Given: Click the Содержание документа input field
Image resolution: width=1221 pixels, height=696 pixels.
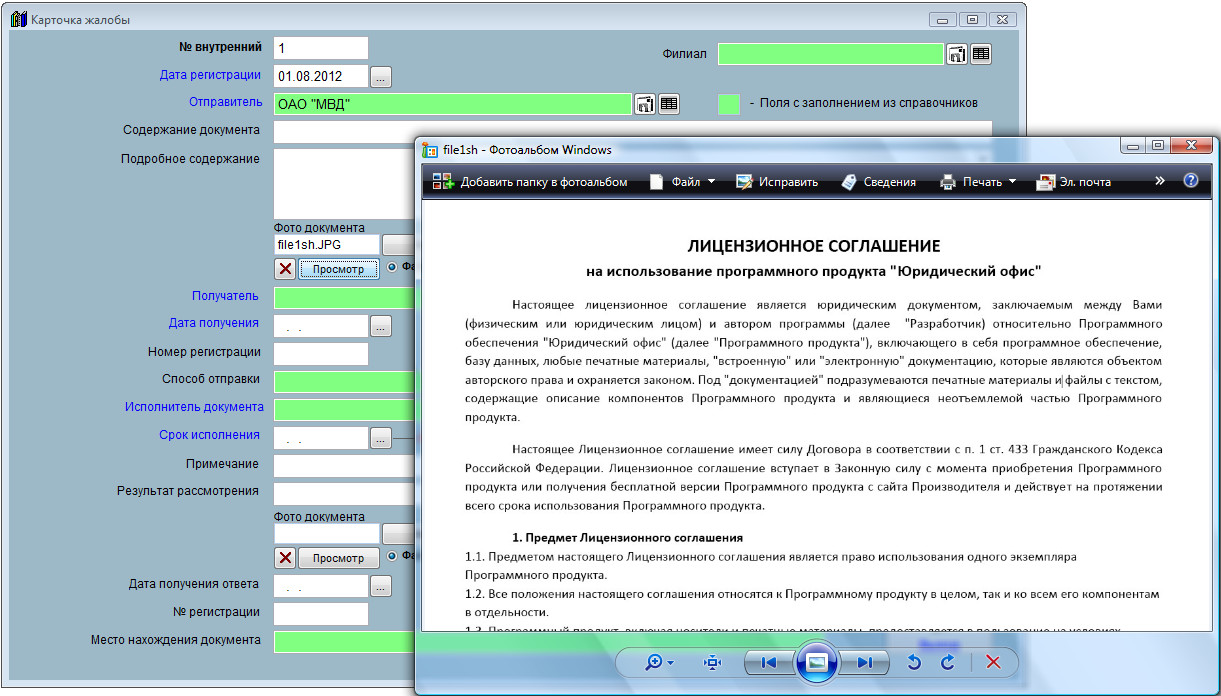Looking at the screenshot, I should point(632,131).
